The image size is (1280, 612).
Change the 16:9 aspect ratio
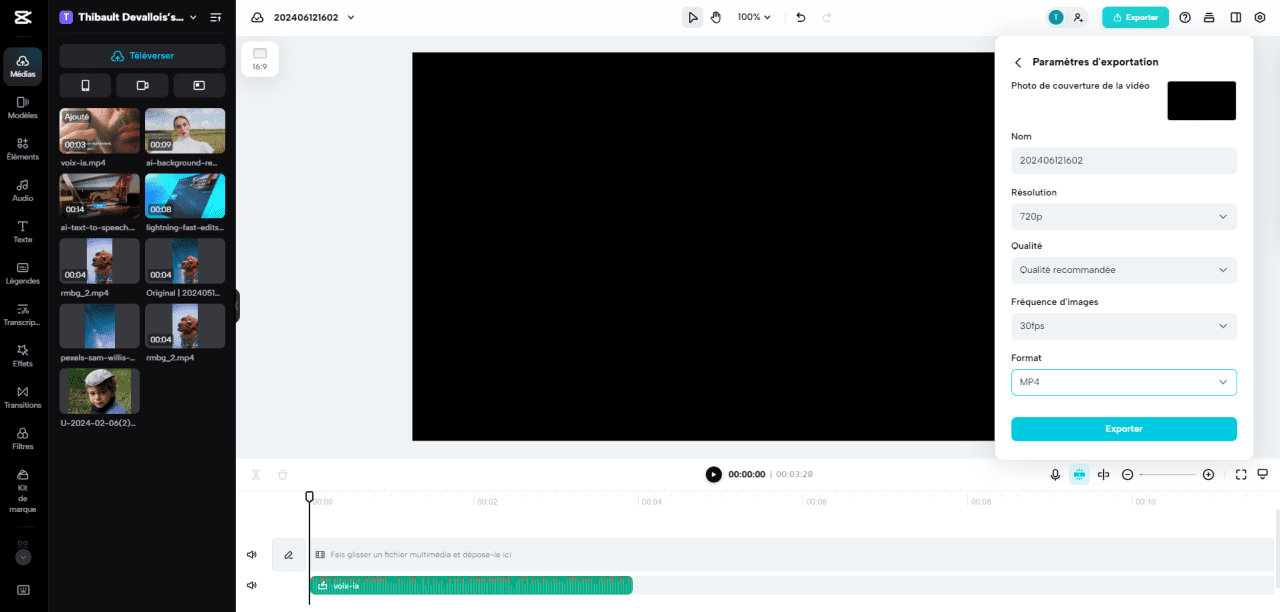coord(259,59)
